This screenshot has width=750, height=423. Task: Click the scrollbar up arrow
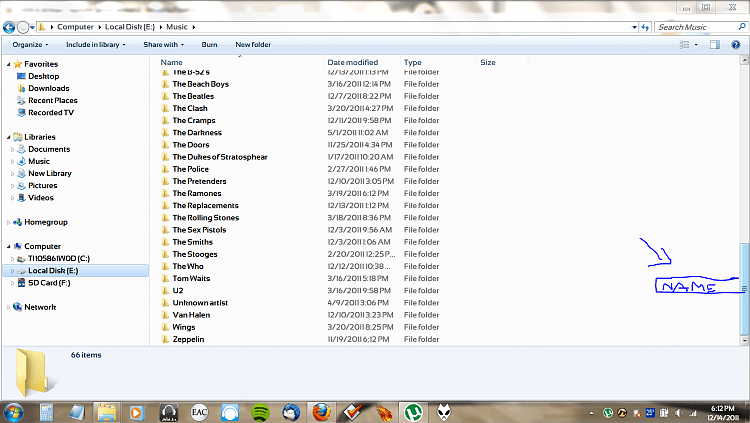tap(744, 60)
